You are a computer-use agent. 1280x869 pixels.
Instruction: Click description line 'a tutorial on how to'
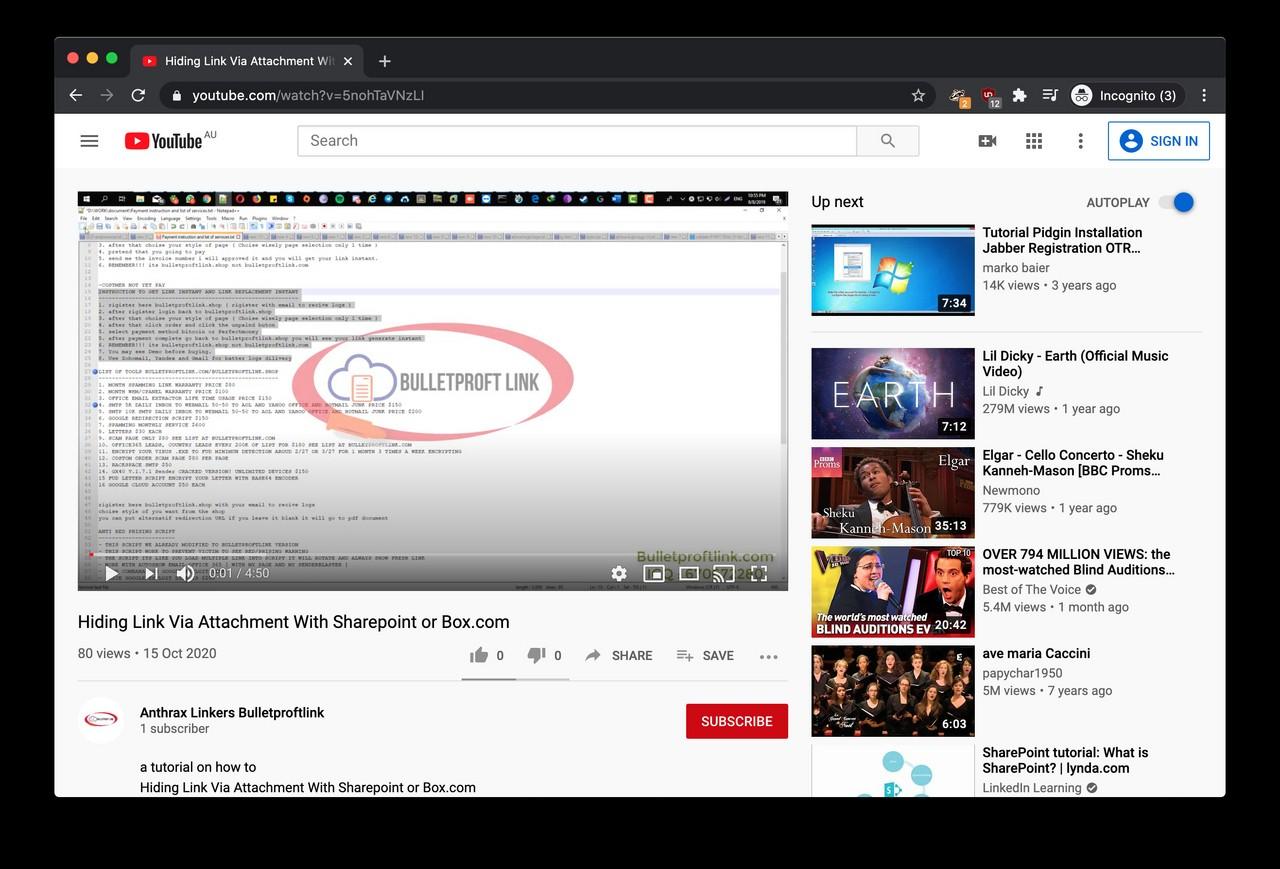198,768
